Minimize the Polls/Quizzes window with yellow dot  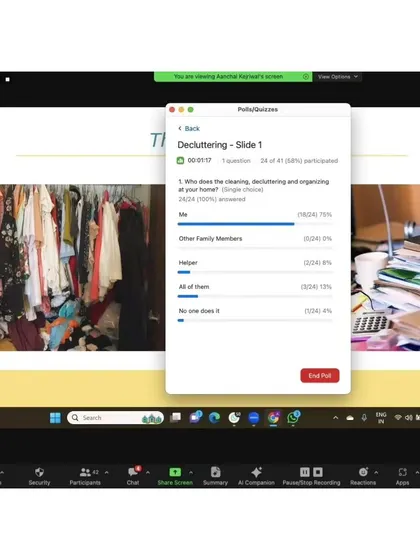pyautogui.click(x=181, y=110)
